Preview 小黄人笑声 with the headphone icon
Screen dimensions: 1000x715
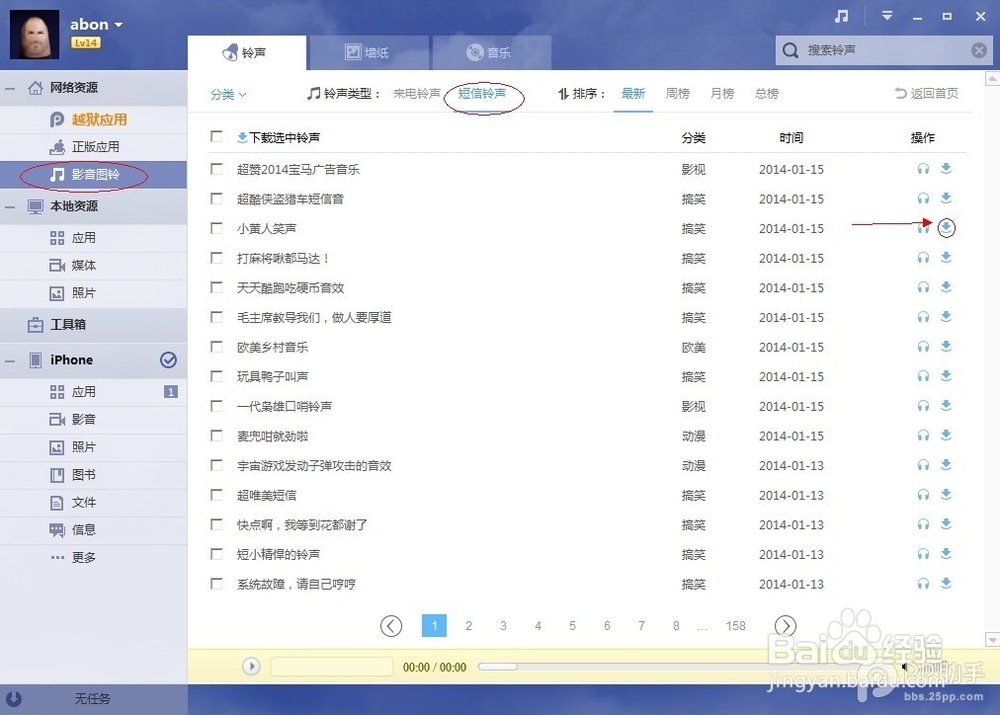click(922, 228)
